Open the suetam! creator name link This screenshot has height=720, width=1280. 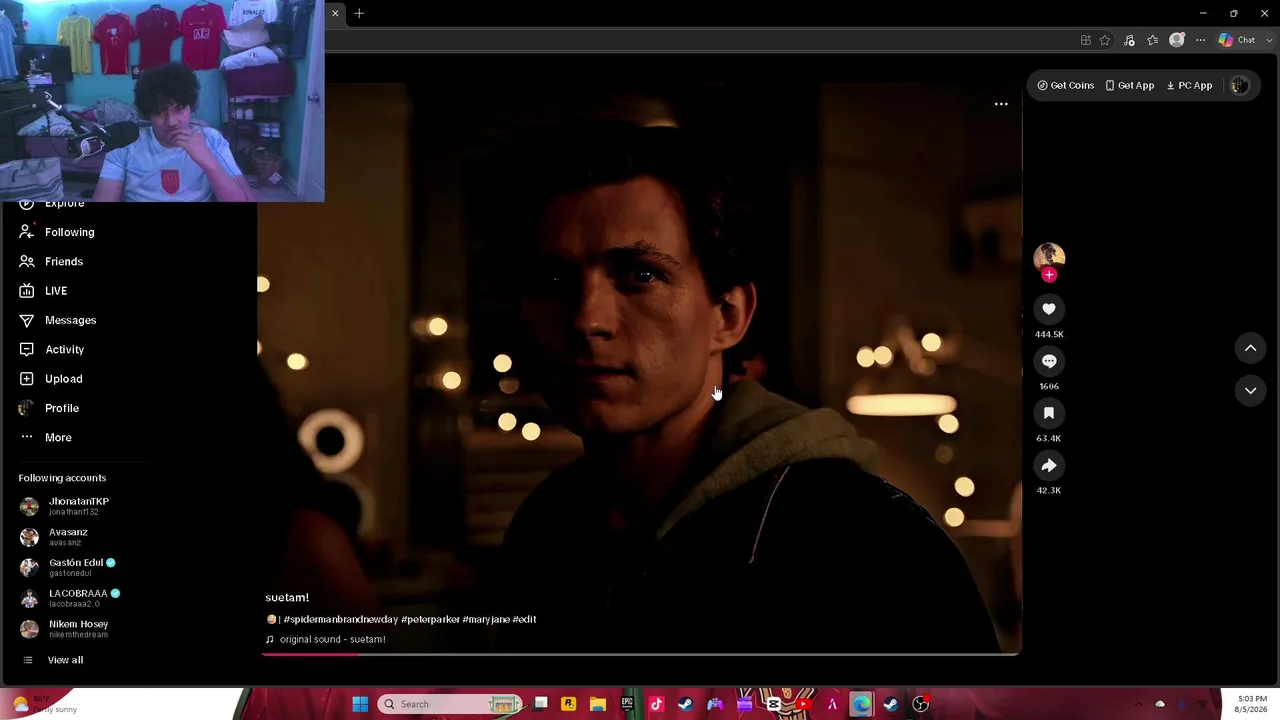[287, 598]
